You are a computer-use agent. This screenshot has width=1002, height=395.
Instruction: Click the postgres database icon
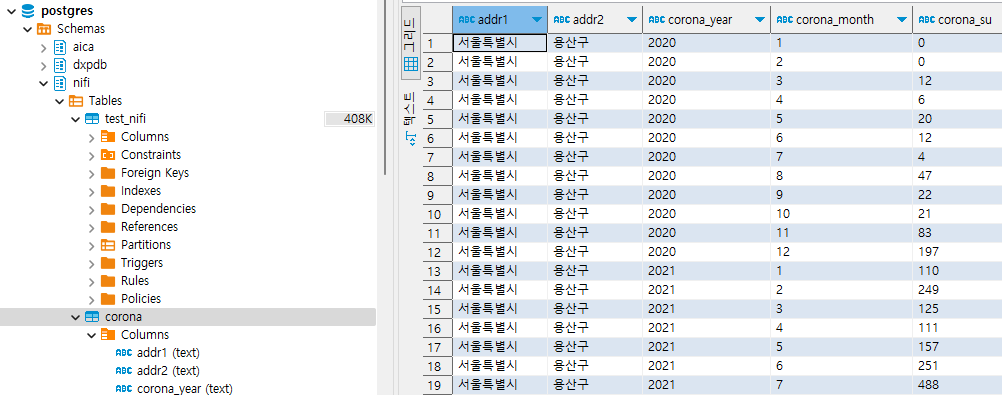tap(28, 11)
